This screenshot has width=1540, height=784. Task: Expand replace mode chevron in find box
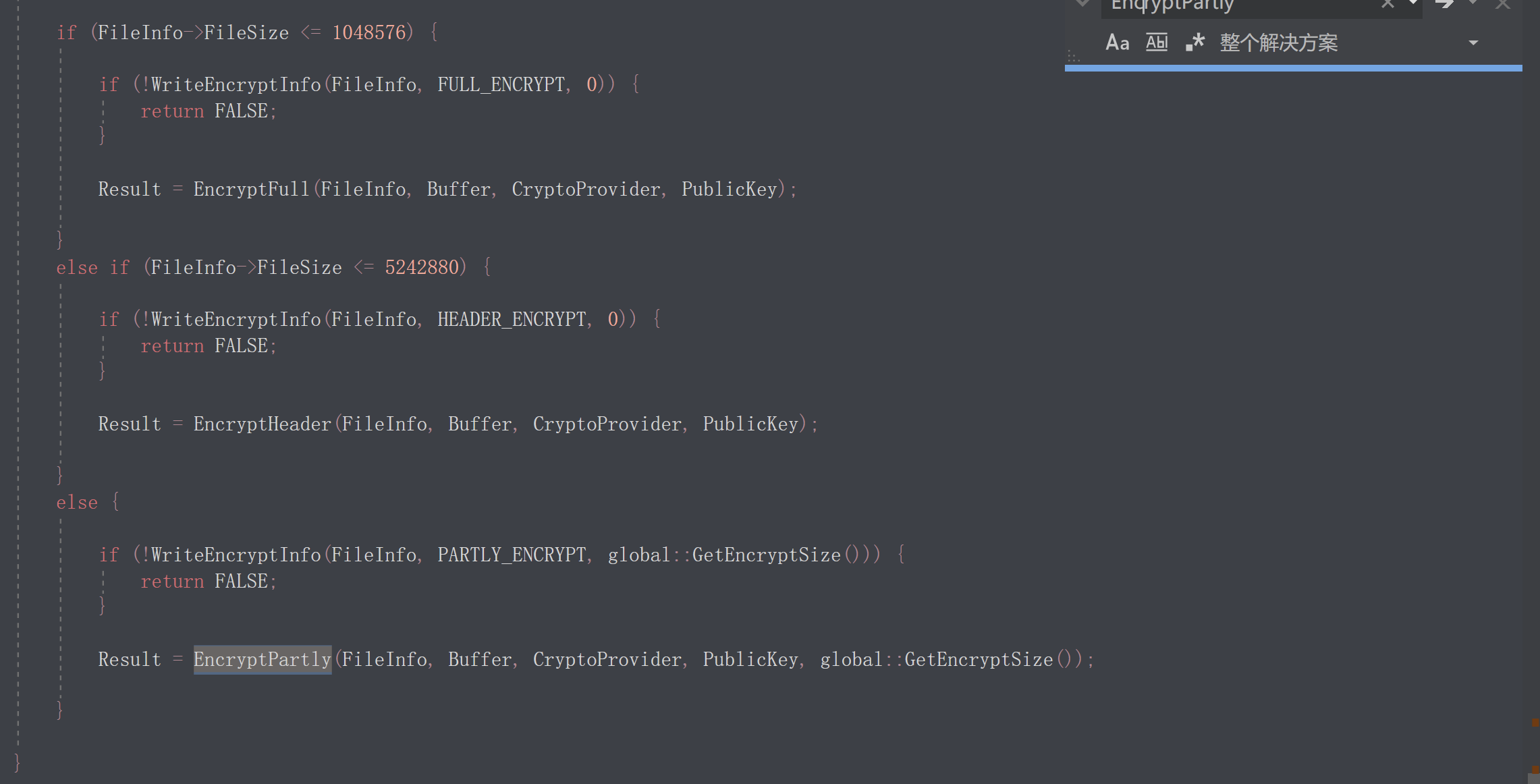point(1082,4)
